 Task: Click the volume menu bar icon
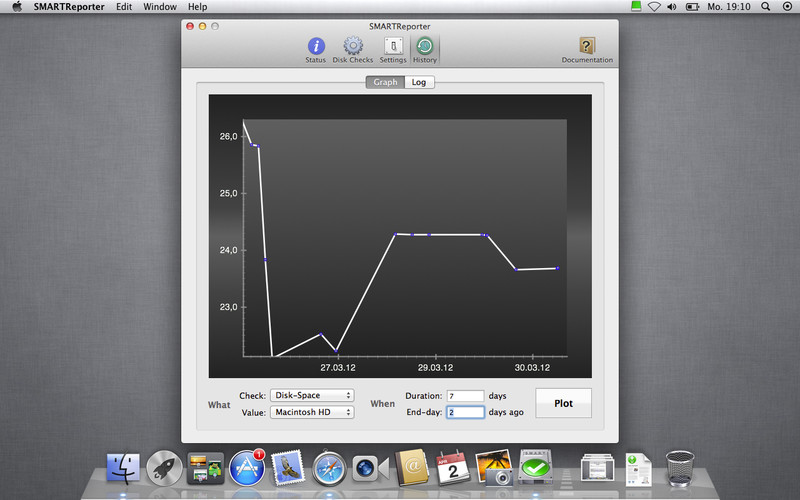click(672, 7)
